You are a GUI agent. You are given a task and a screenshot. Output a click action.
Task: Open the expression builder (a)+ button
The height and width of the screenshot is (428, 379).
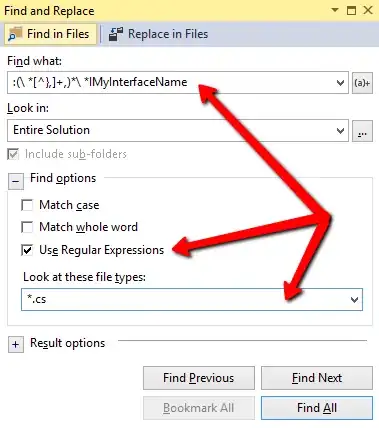click(362, 83)
